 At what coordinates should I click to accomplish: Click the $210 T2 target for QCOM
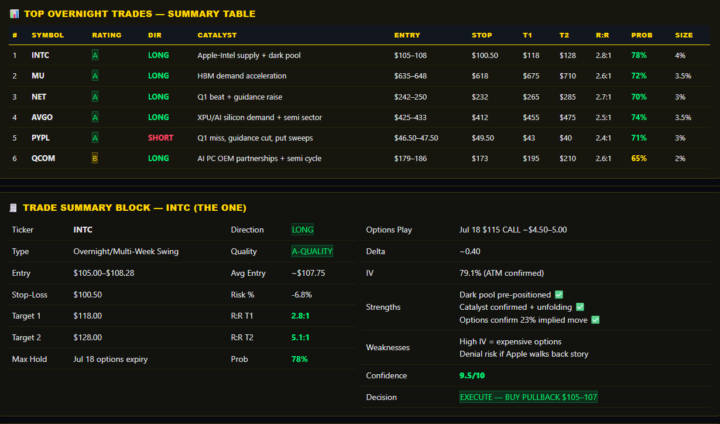[x=568, y=158]
